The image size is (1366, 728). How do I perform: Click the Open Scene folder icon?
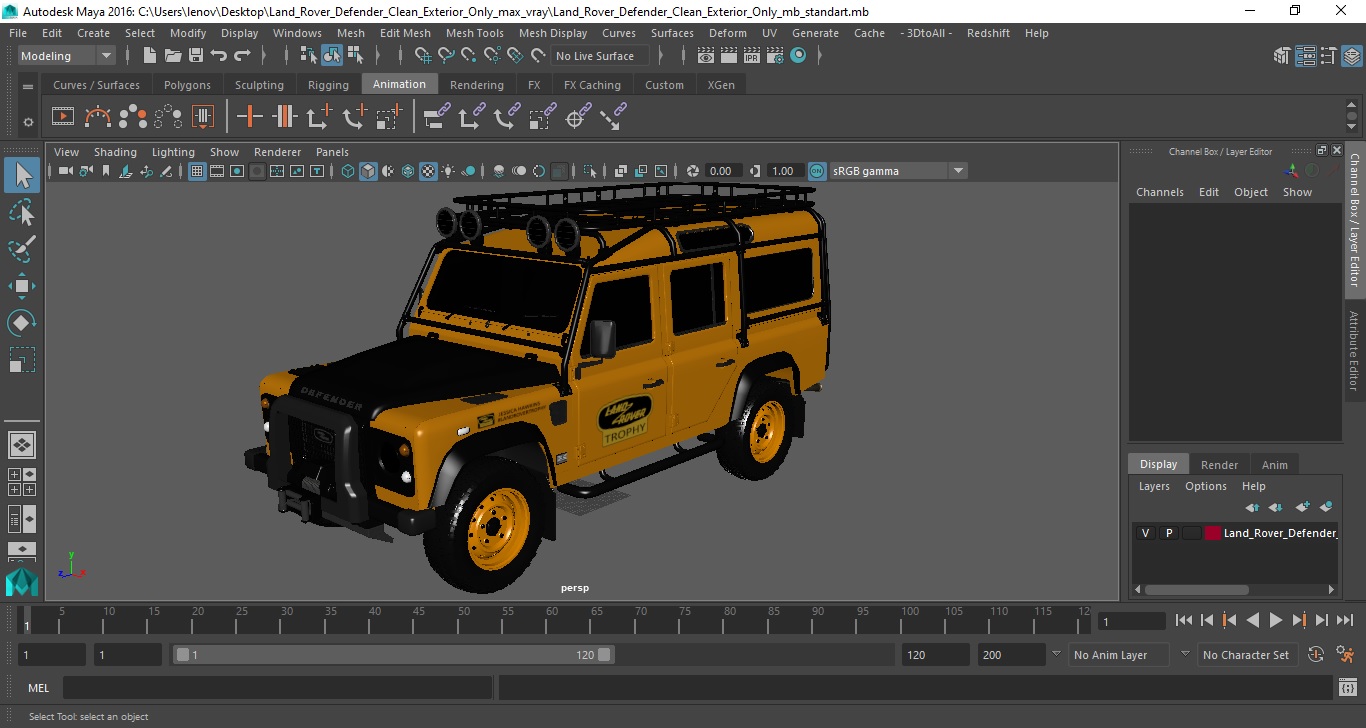coord(173,56)
